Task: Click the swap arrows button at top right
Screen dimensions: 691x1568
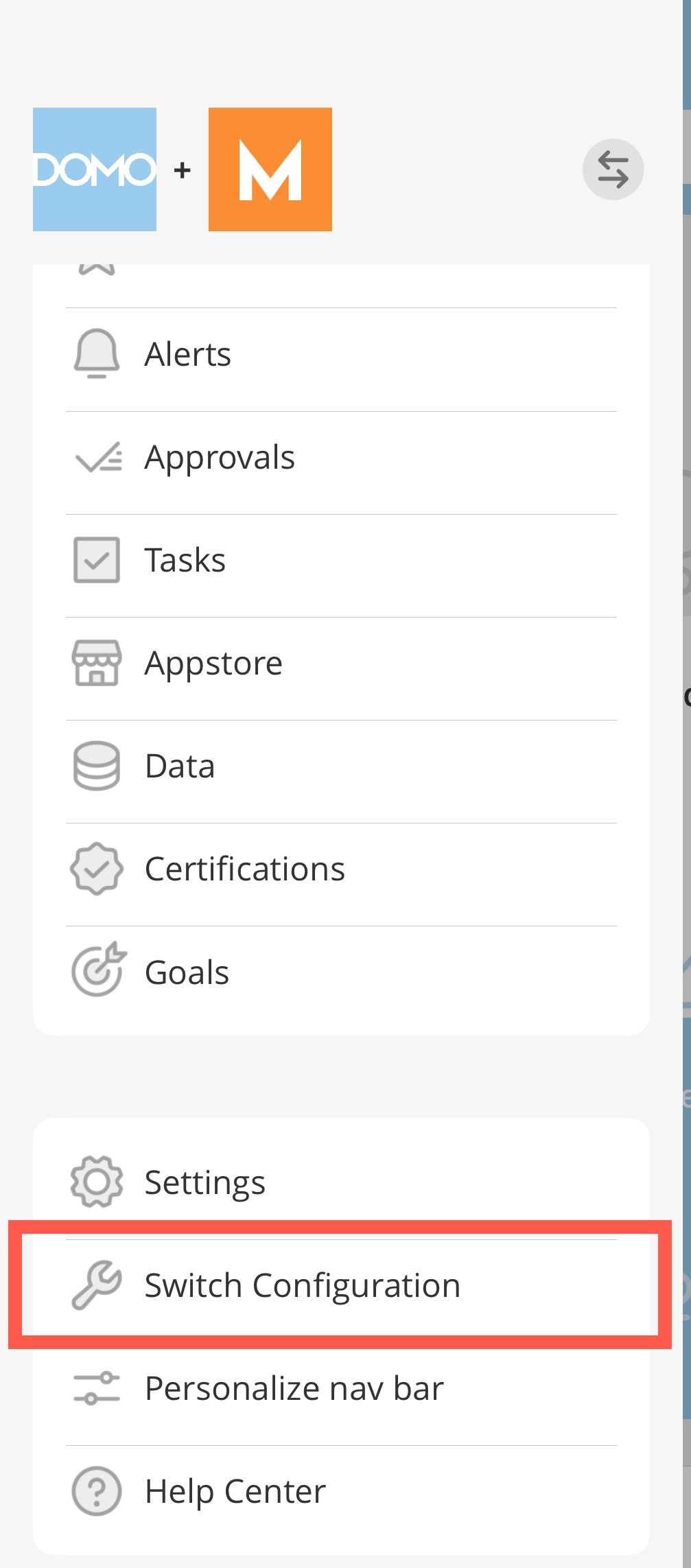Action: tap(613, 169)
